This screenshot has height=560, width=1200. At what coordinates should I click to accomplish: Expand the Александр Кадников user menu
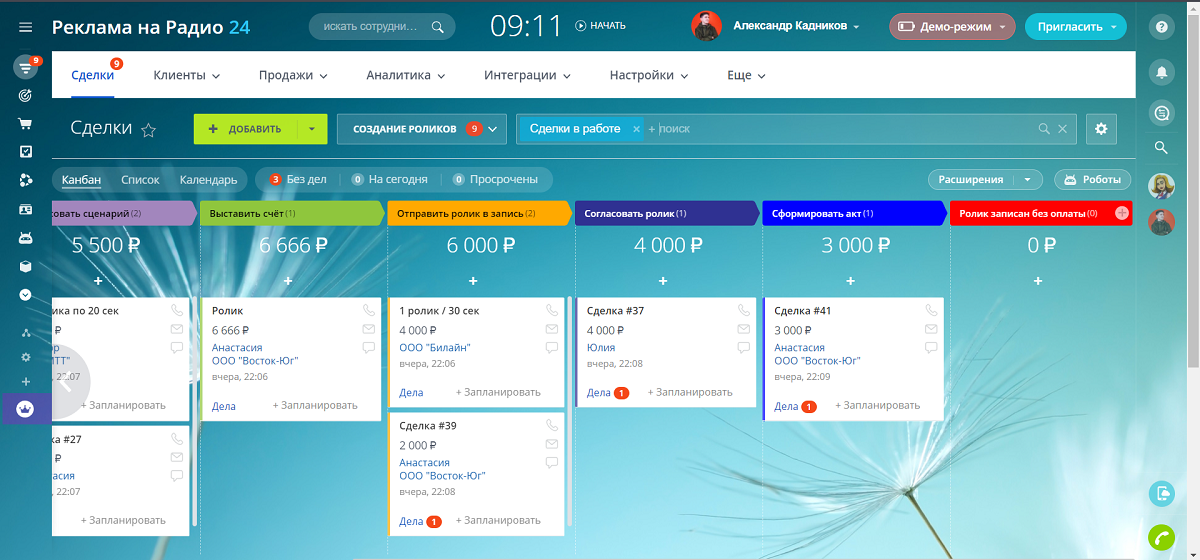pos(857,26)
